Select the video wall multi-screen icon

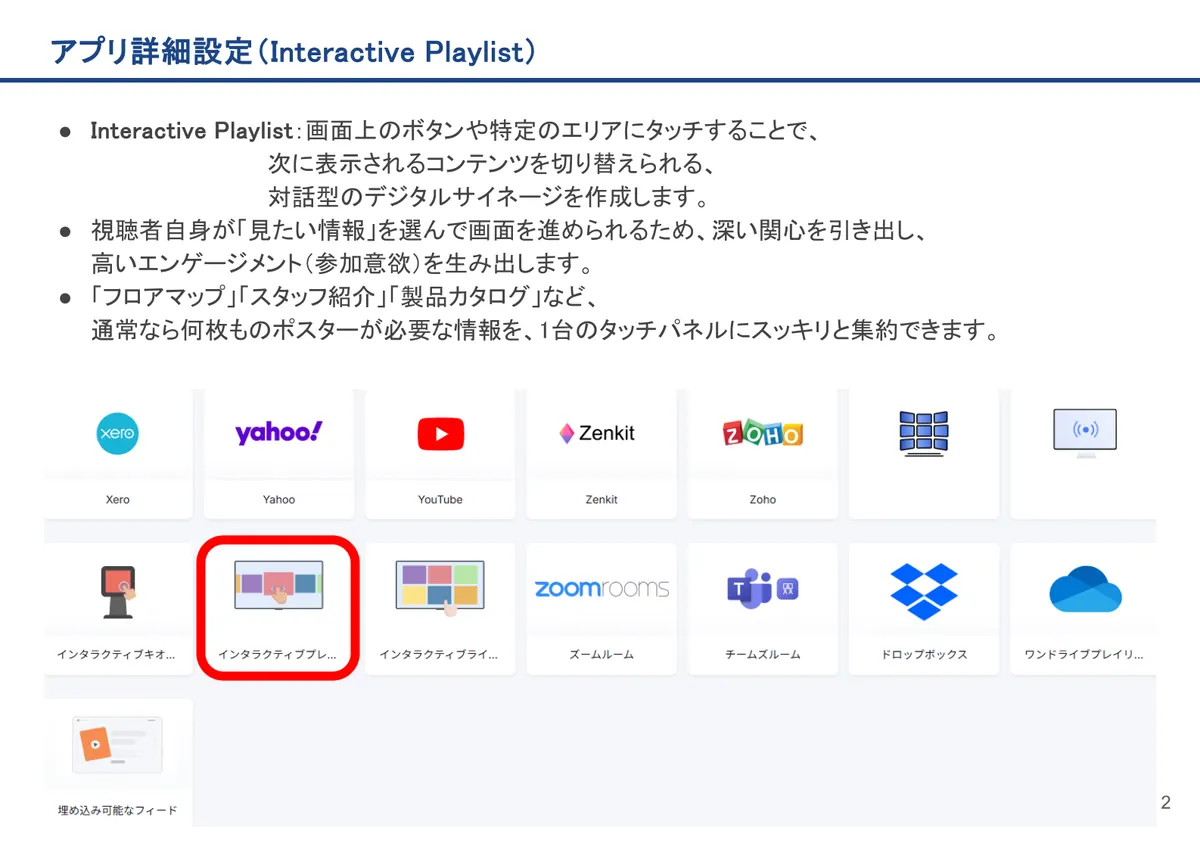click(x=923, y=433)
